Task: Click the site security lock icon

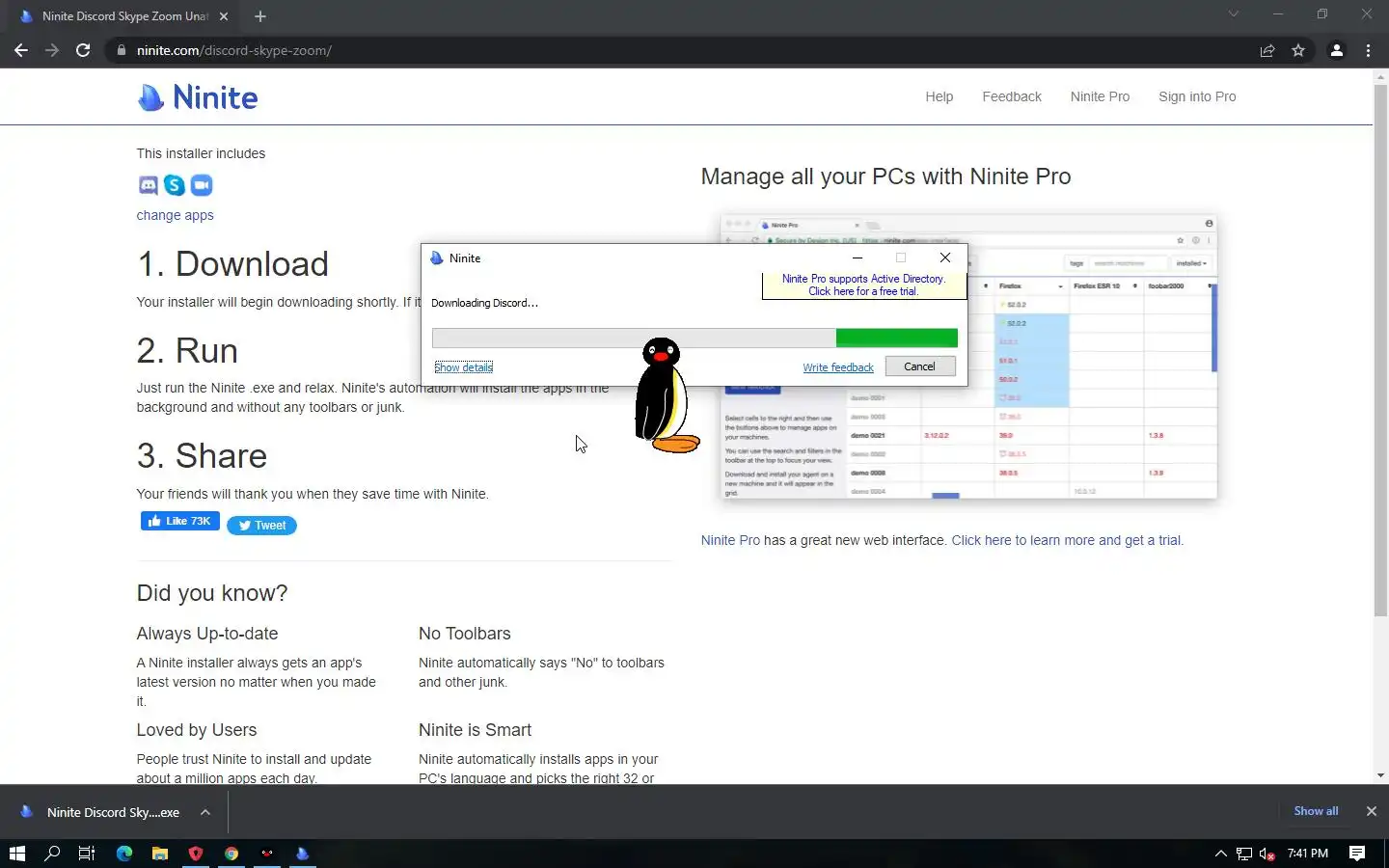Action: pos(121,50)
